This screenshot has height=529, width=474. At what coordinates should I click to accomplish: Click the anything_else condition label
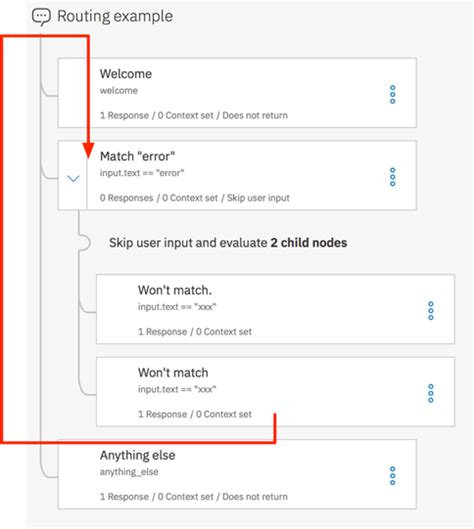click(x=129, y=472)
